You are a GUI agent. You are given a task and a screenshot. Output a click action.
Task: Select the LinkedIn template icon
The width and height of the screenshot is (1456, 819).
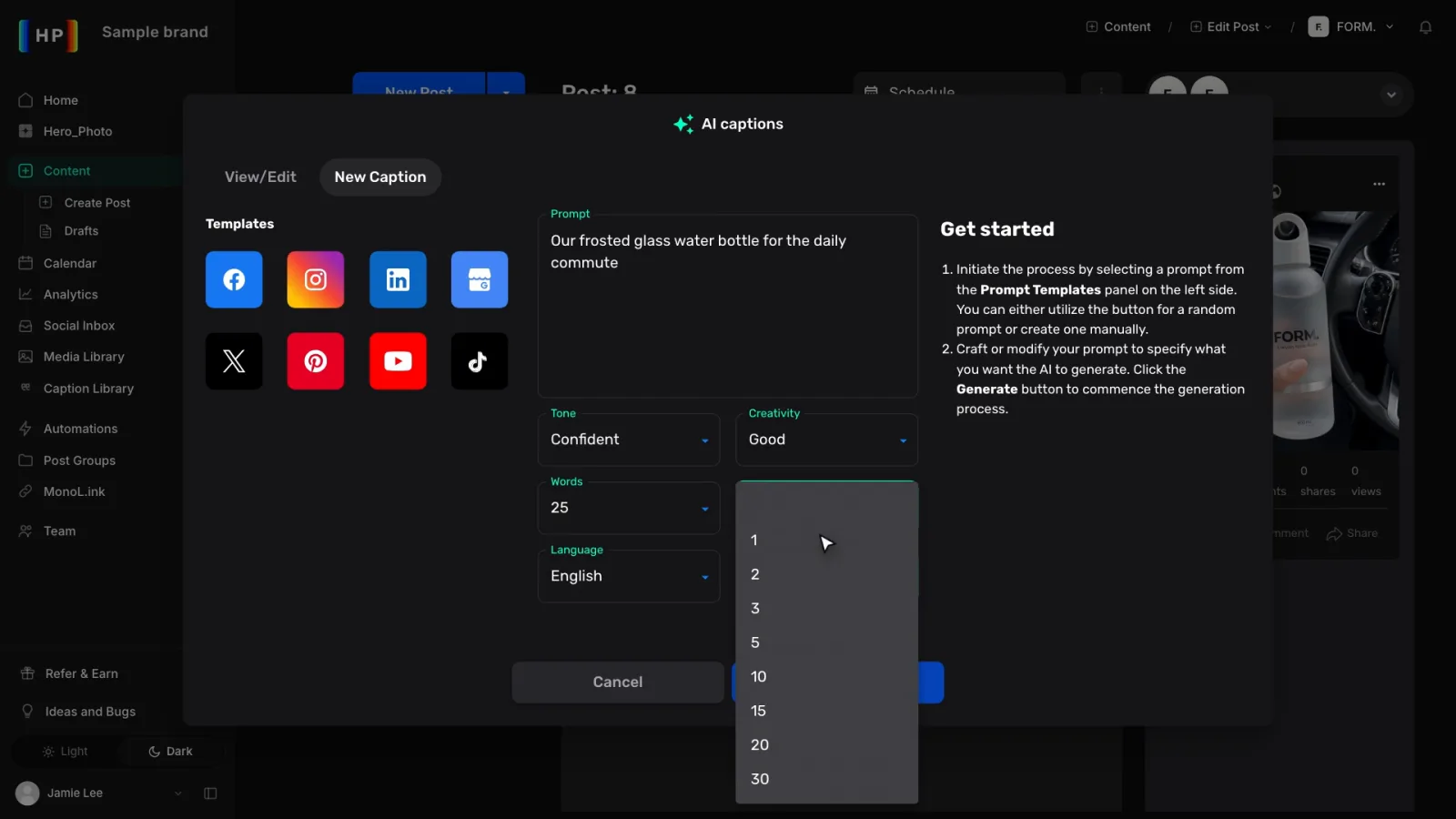(398, 279)
